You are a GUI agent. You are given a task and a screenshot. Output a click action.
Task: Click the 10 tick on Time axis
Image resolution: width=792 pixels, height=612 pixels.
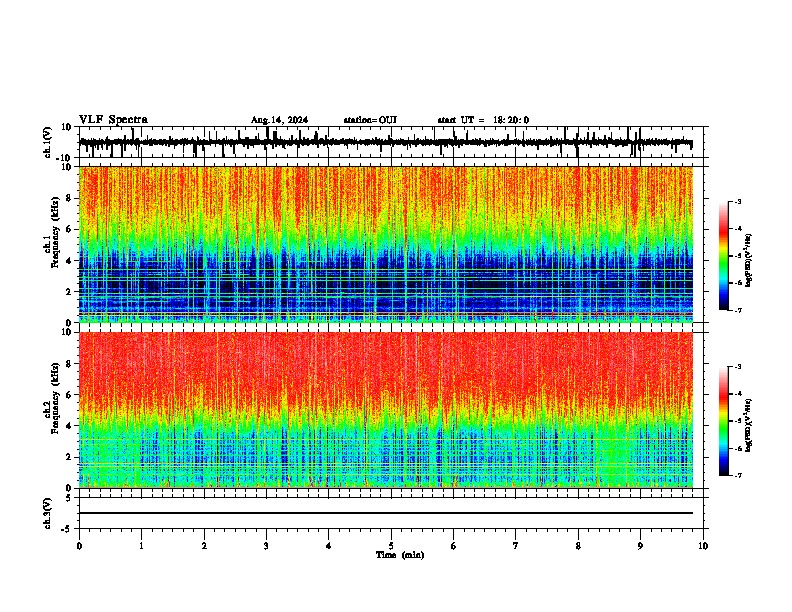(703, 546)
